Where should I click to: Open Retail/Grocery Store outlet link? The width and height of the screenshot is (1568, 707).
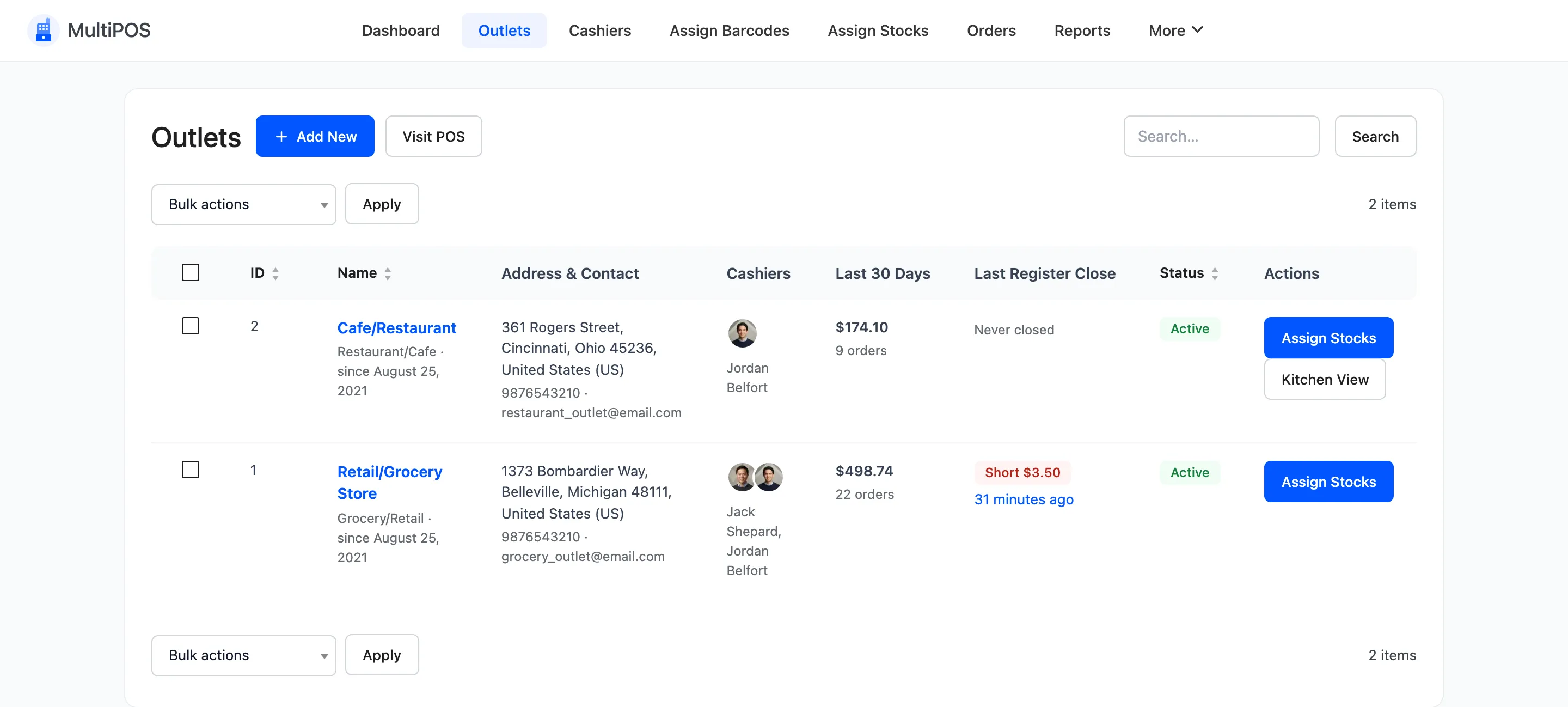click(390, 483)
